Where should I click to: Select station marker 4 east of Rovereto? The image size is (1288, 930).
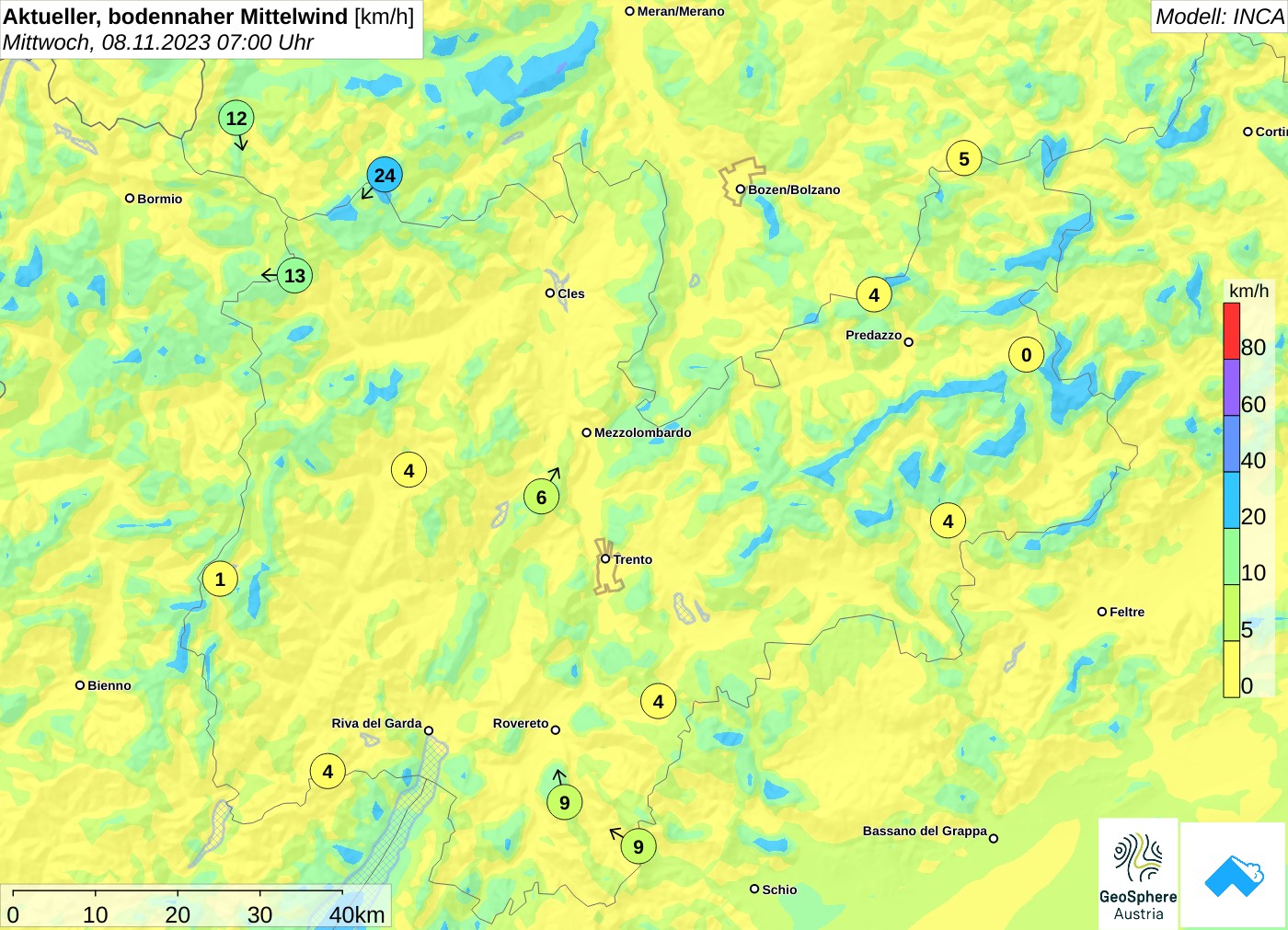(x=658, y=701)
